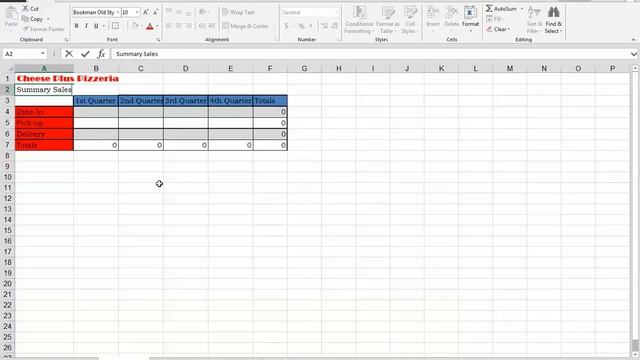Click the Fill Color bucket icon
This screenshot has width=640, height=360.
pyautogui.click(x=135, y=26)
